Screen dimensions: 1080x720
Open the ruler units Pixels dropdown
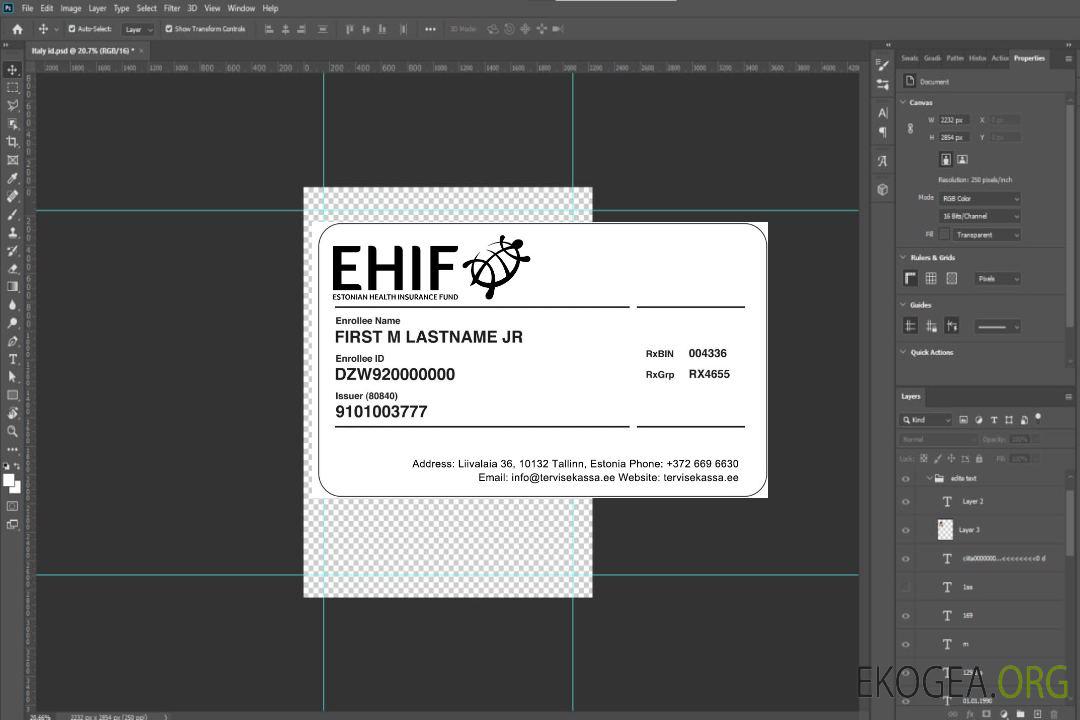(998, 279)
